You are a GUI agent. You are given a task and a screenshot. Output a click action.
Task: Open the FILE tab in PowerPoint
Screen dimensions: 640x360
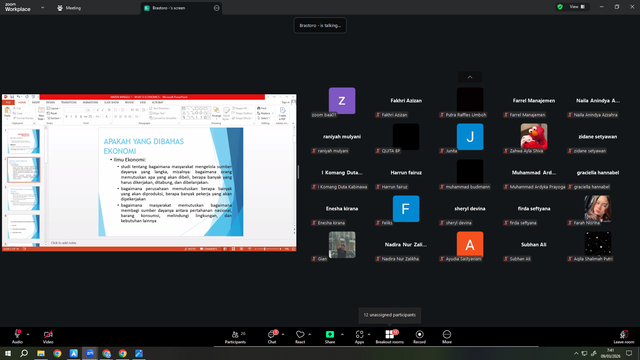pyautogui.click(x=8, y=102)
